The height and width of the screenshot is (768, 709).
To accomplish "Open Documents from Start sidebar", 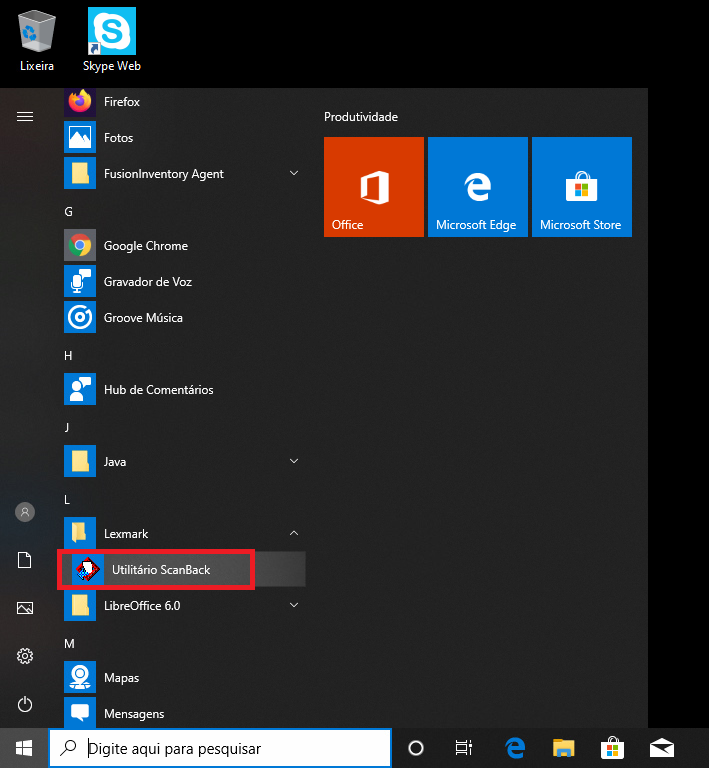I will [x=25, y=560].
